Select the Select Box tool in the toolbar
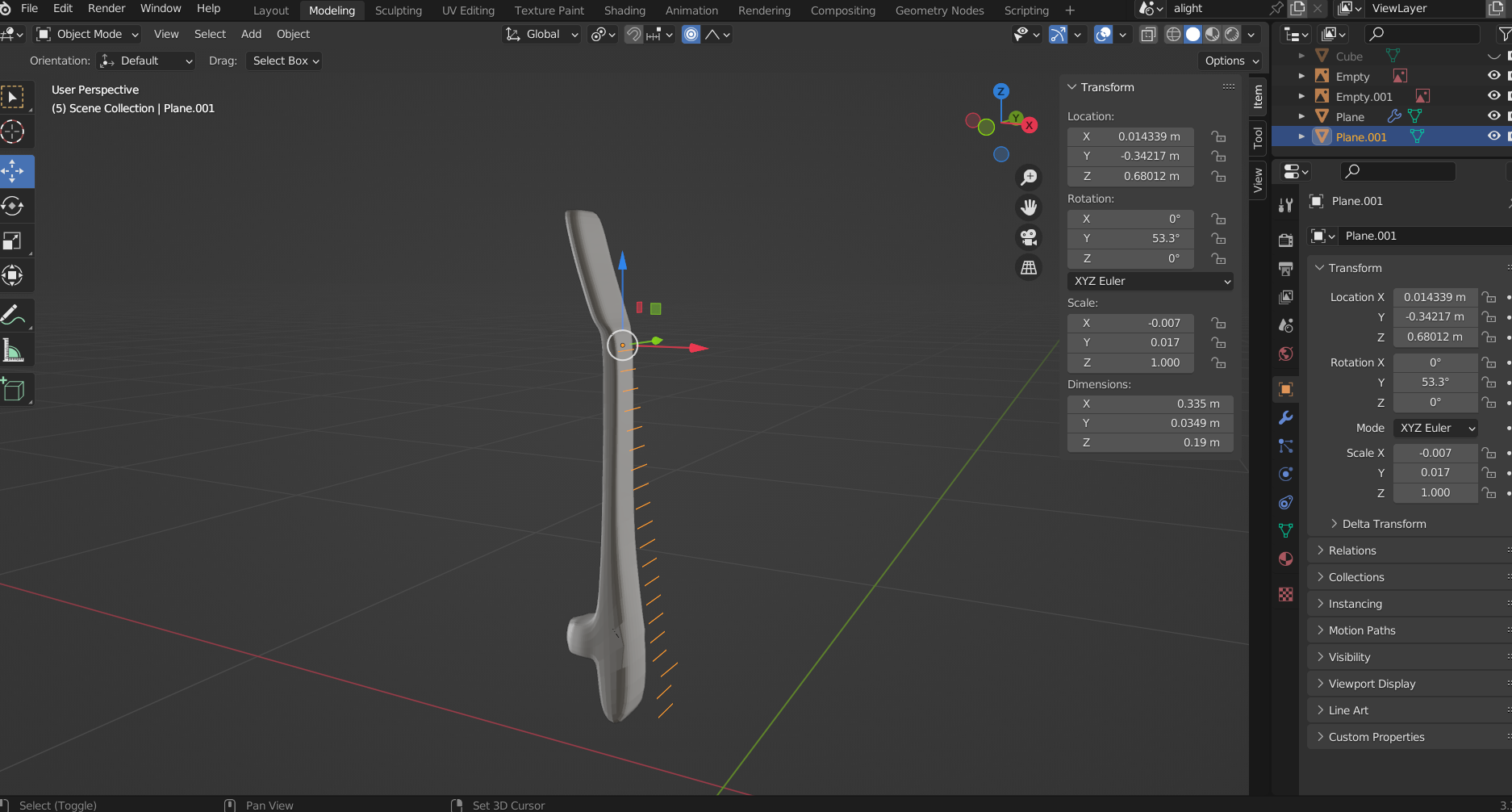The height and width of the screenshot is (812, 1512). point(13,98)
